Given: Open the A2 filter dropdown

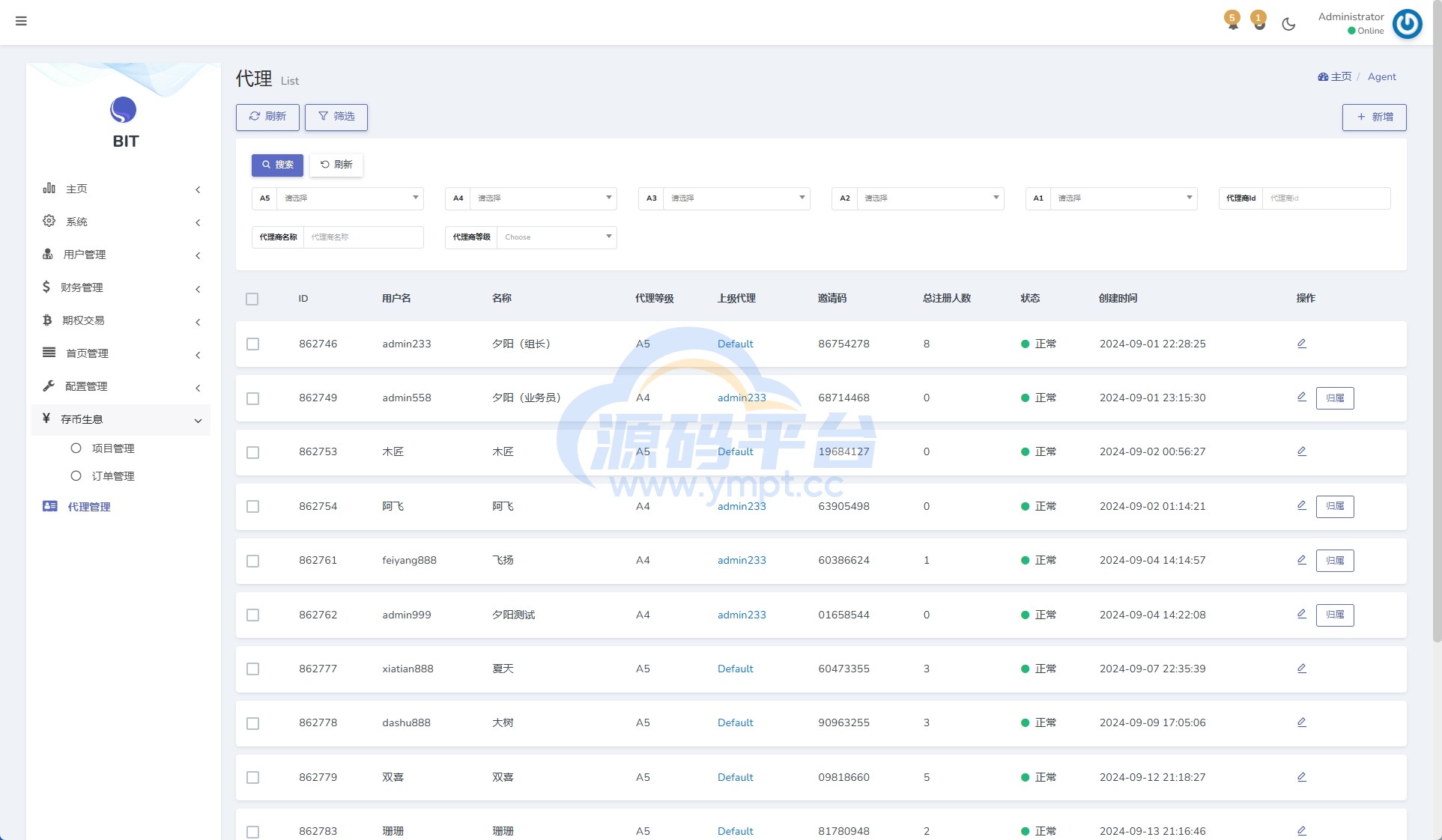Looking at the screenshot, I should coord(930,198).
